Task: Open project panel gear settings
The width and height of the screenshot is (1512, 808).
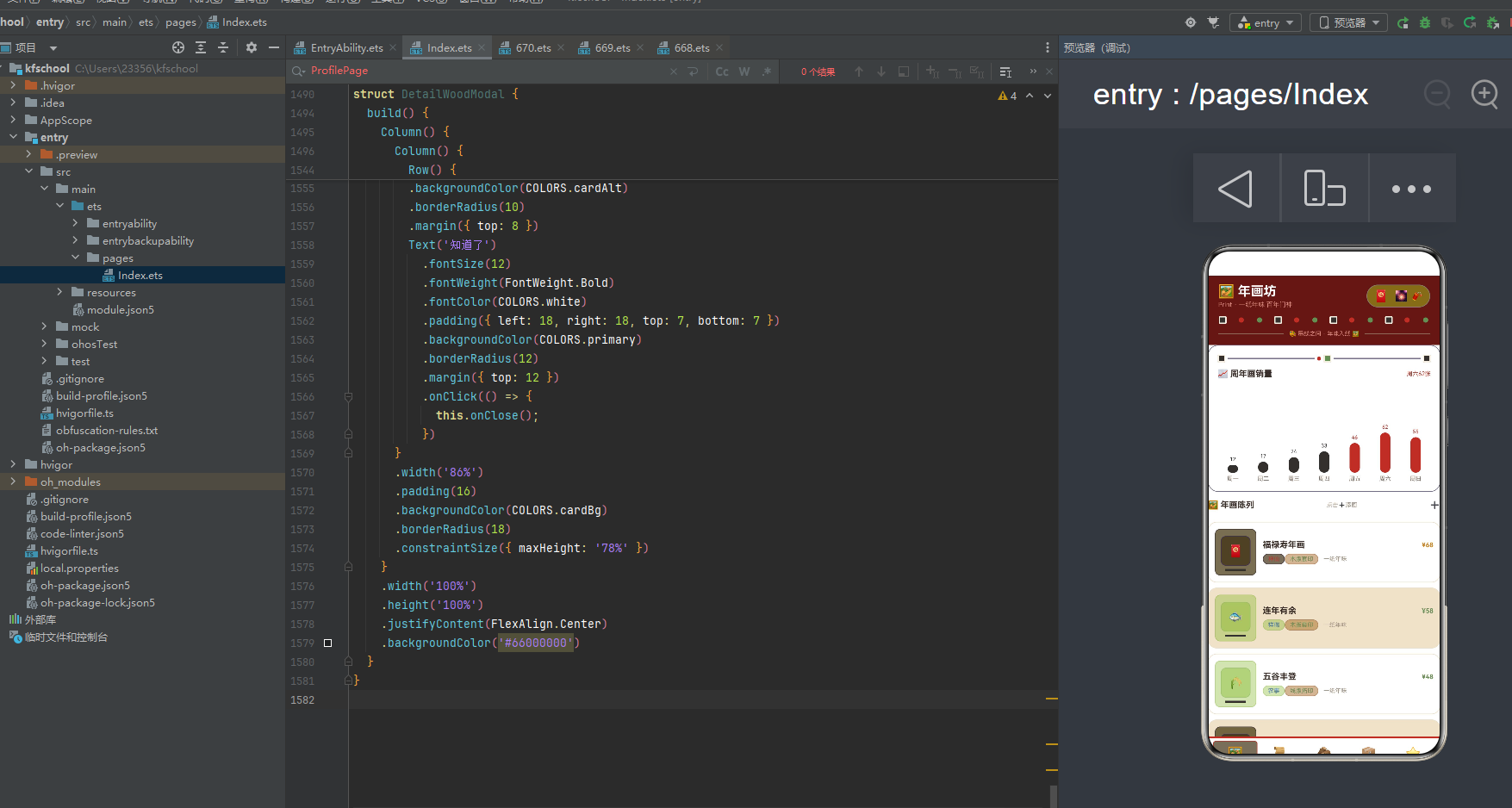Action: [252, 47]
